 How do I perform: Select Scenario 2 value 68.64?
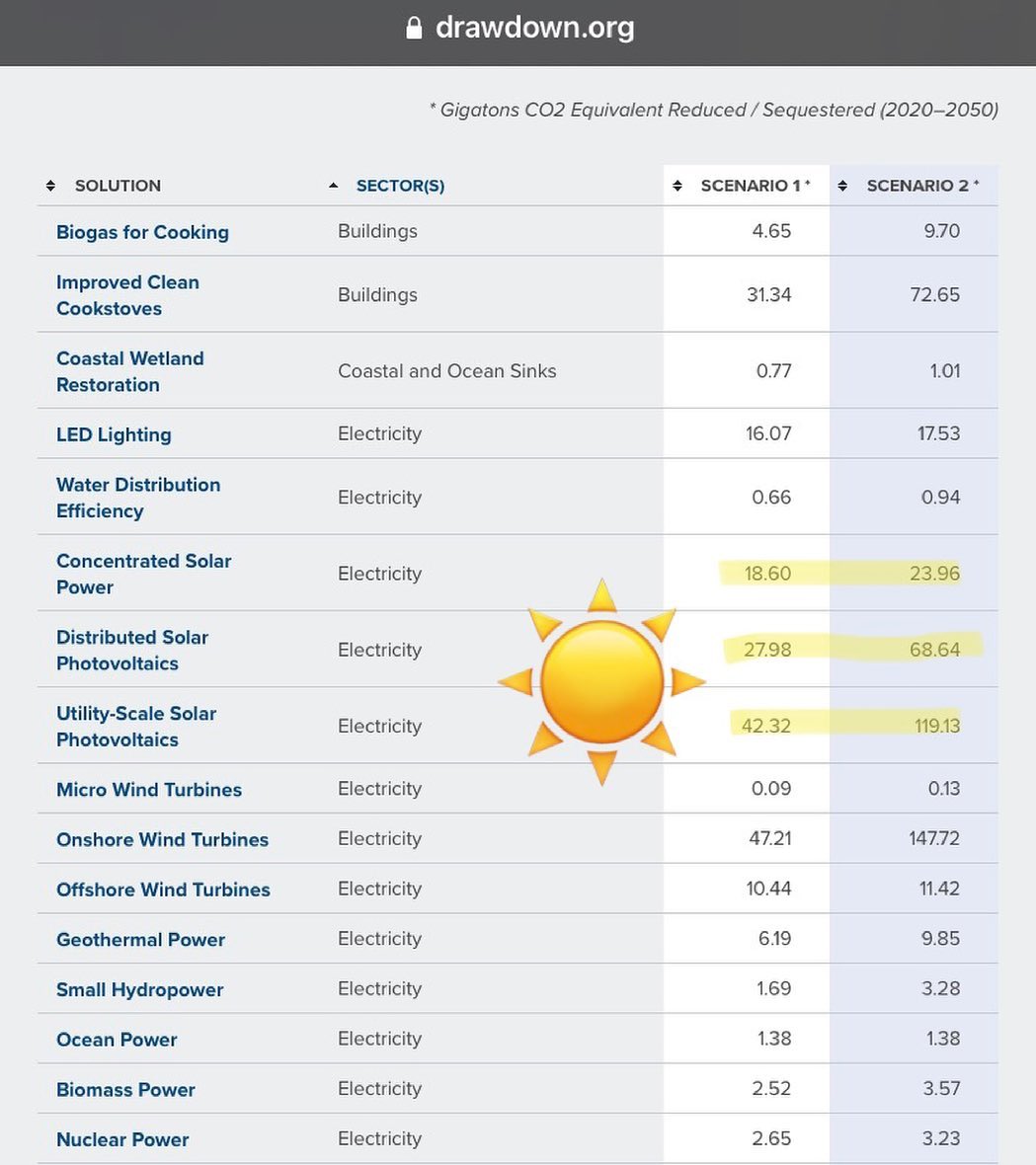(935, 650)
